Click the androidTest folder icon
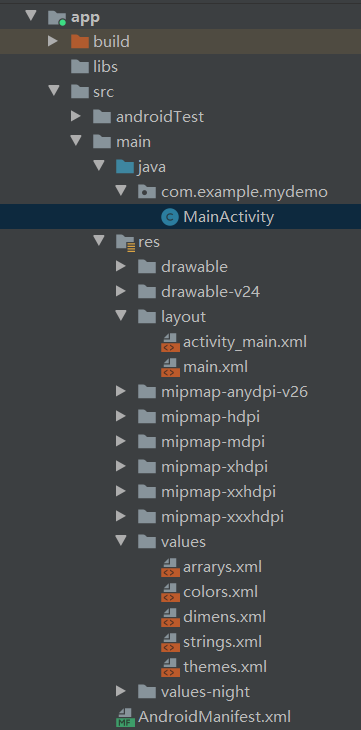Screen dimensions: 361x730 pos(102,117)
